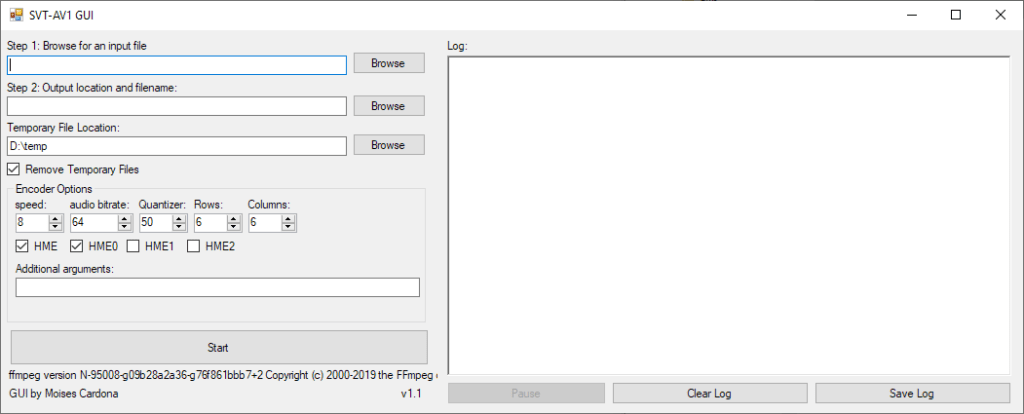Browse for temporary file location

[389, 145]
